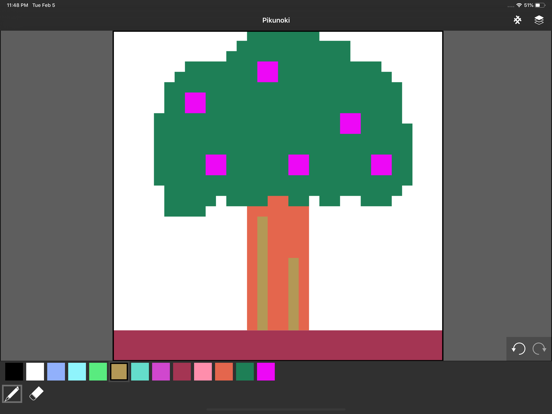Select the eraser tool

coord(36,394)
